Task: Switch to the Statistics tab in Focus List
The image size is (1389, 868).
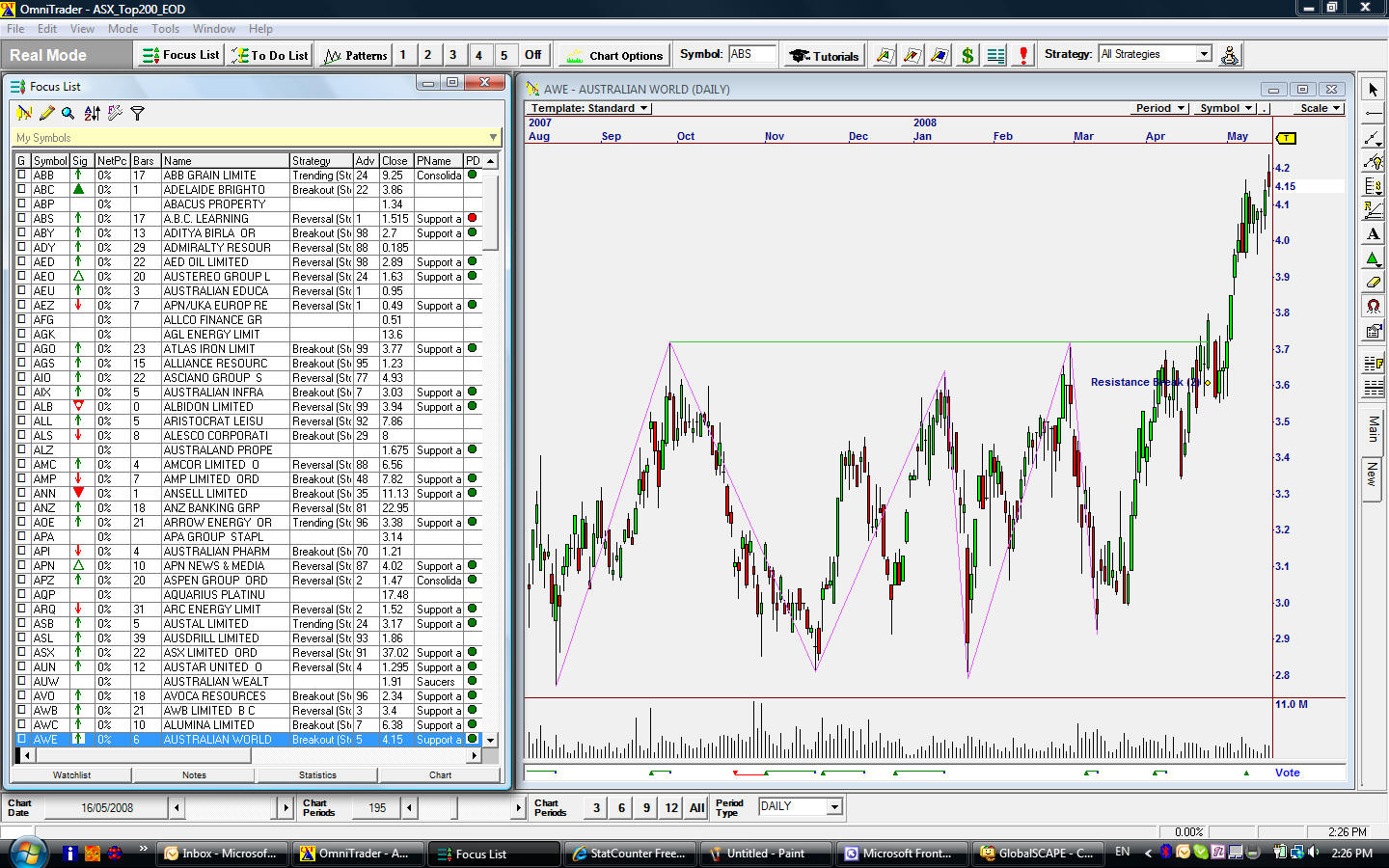Action: [x=317, y=774]
